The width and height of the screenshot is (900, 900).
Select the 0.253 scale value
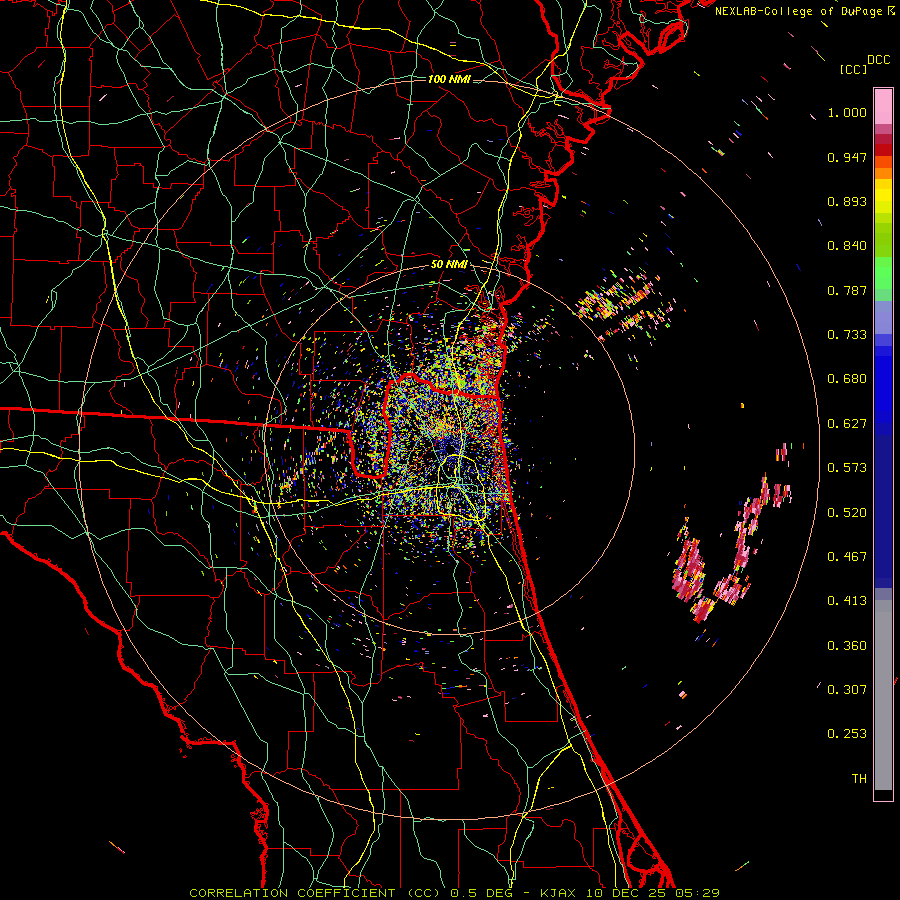click(x=847, y=734)
